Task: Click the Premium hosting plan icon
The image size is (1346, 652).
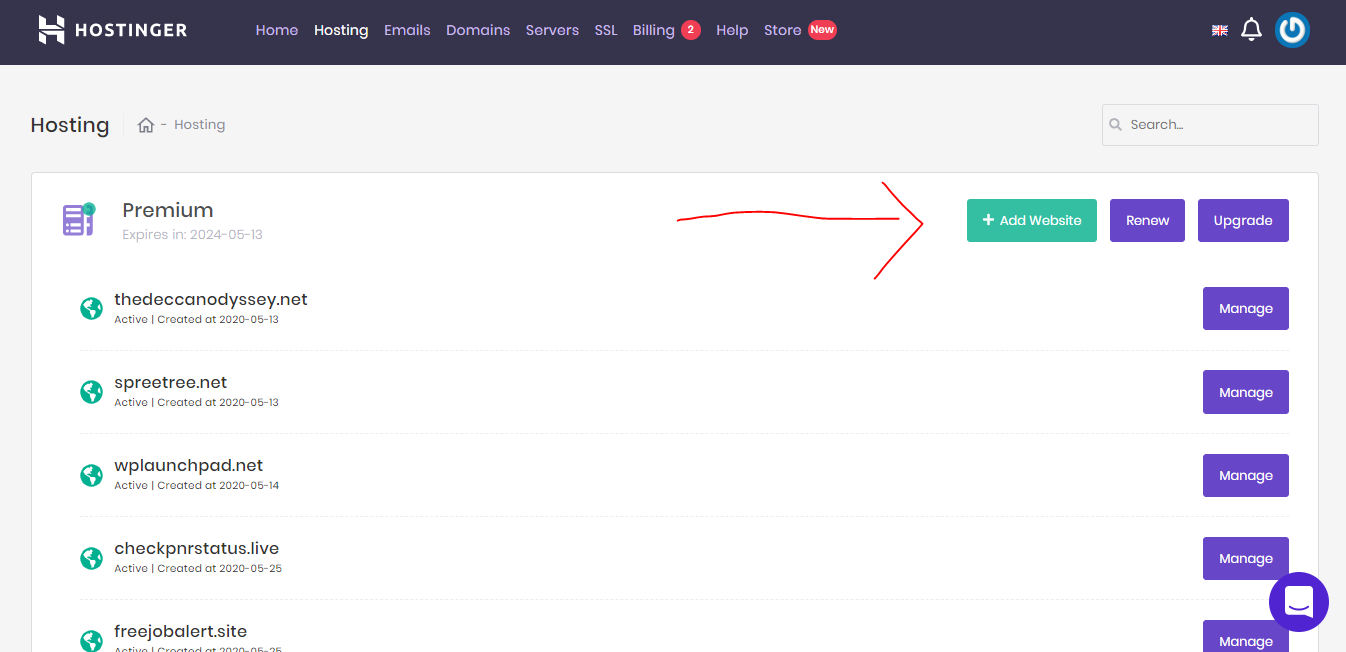Action: [78, 219]
